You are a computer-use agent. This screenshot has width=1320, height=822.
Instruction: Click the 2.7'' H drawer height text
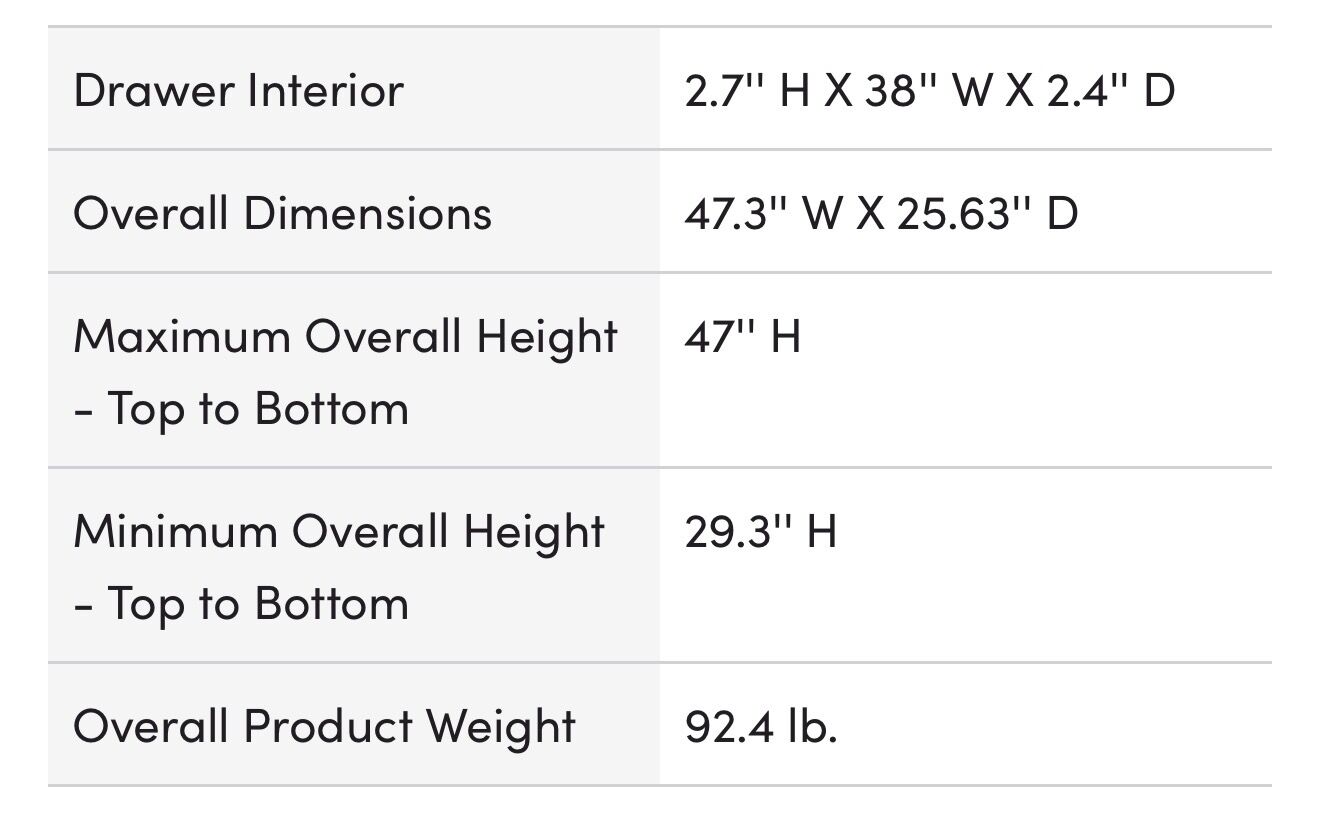coord(746,90)
